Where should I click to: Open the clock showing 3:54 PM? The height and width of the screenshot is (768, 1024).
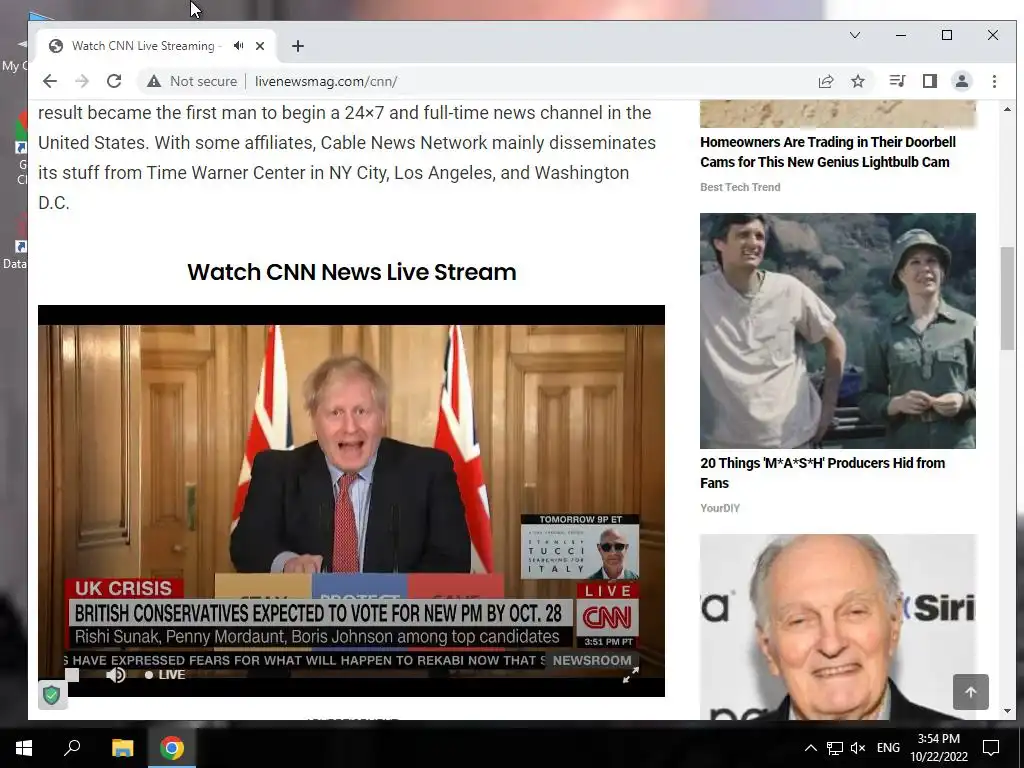click(x=938, y=748)
